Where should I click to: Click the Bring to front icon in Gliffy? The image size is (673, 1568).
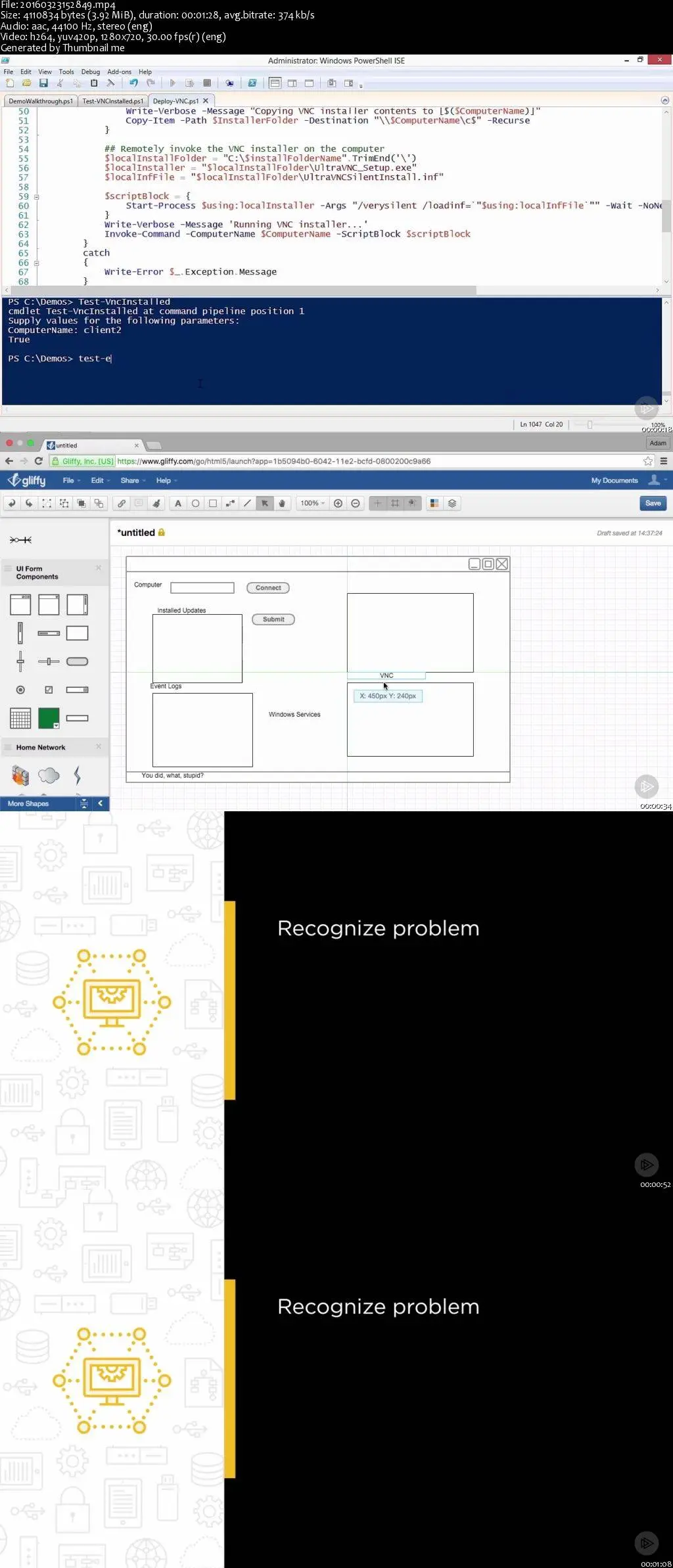81,503
